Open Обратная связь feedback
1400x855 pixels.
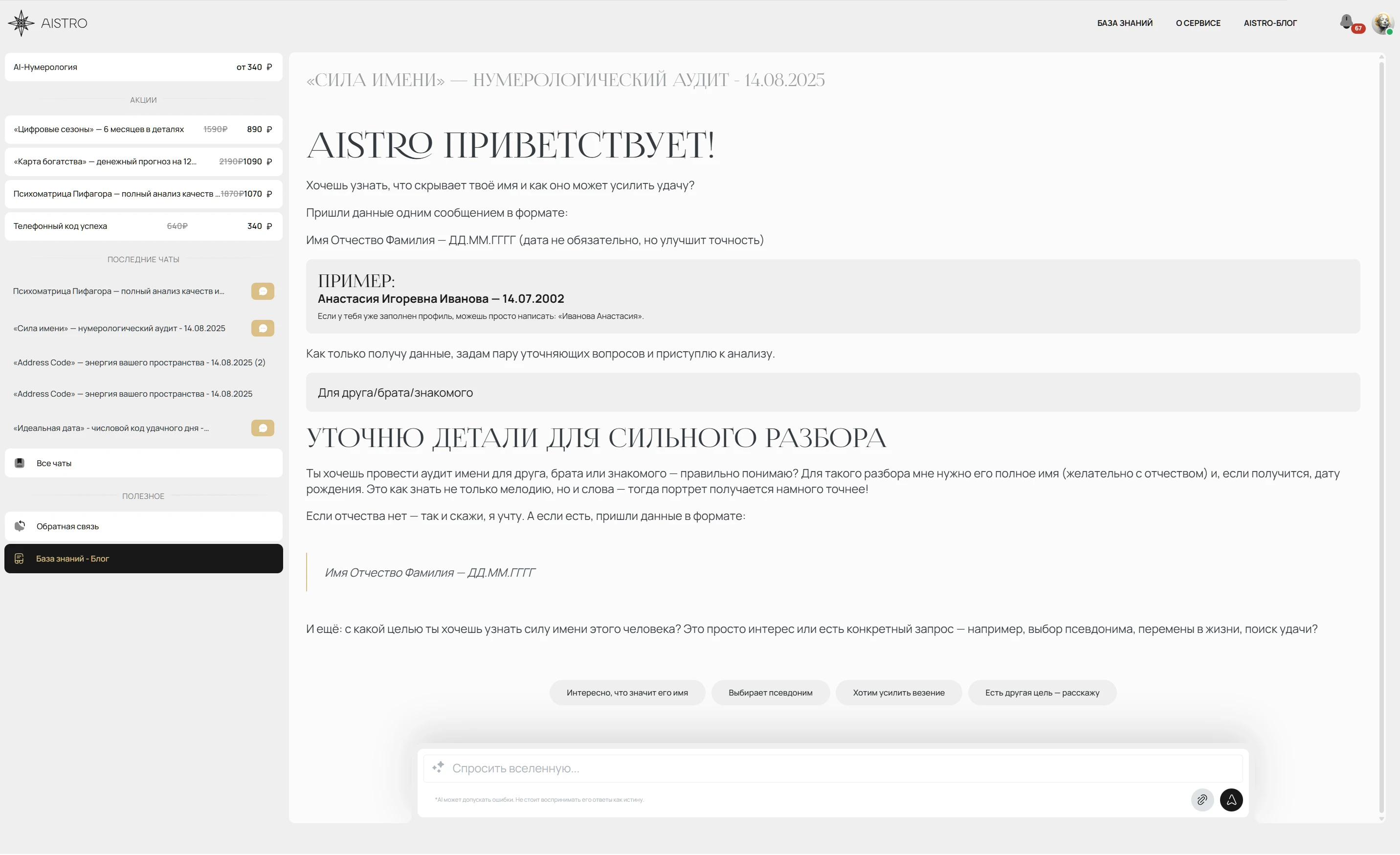point(143,527)
